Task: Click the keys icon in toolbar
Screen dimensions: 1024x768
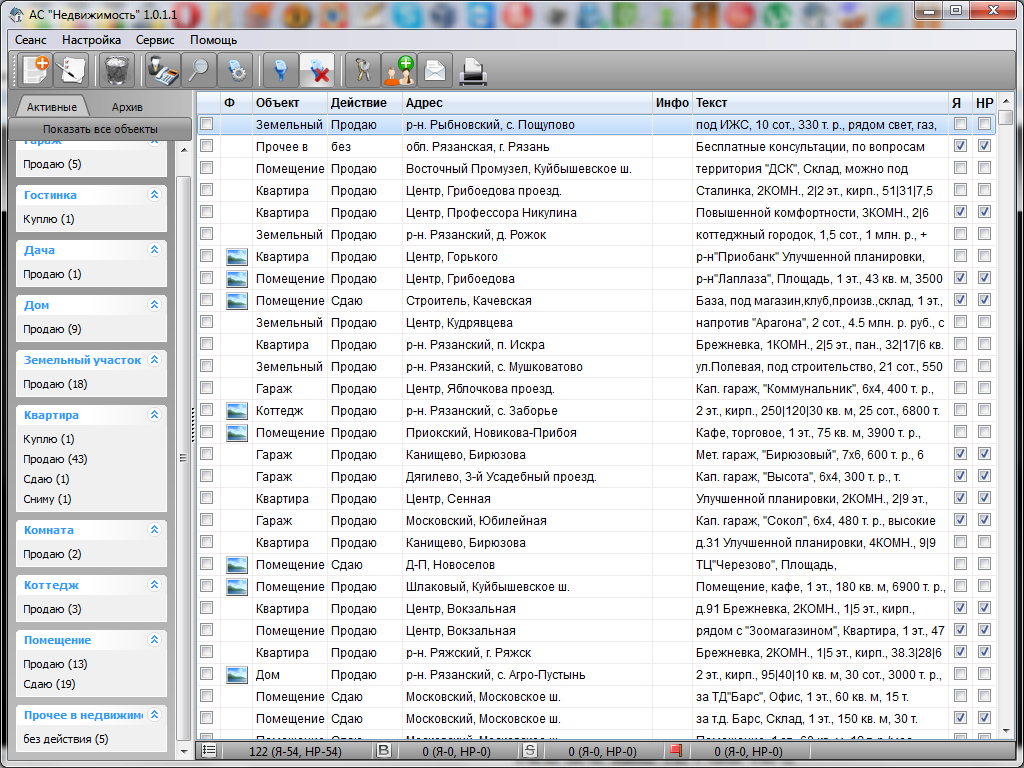Action: pos(363,70)
